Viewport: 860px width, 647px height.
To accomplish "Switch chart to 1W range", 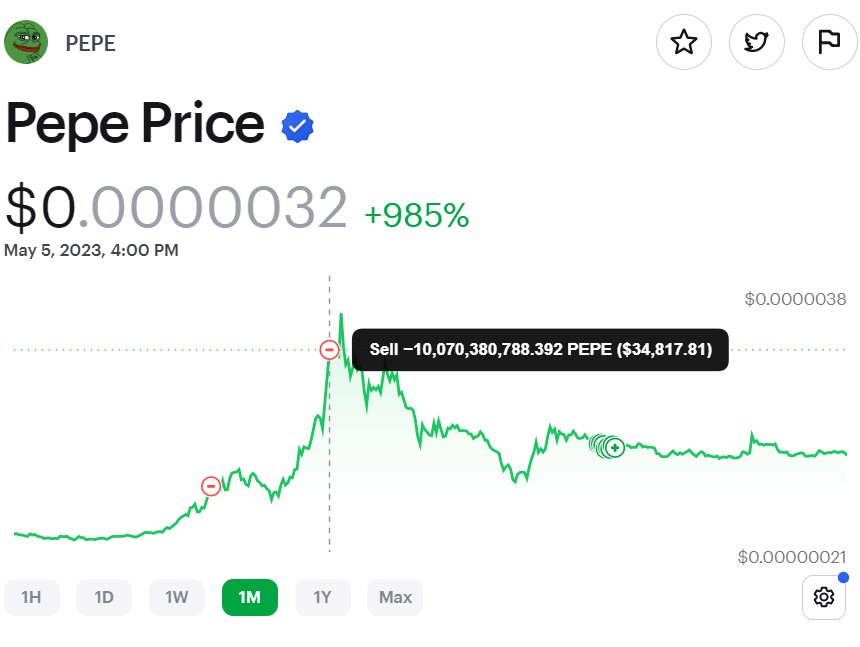I will click(x=177, y=598).
